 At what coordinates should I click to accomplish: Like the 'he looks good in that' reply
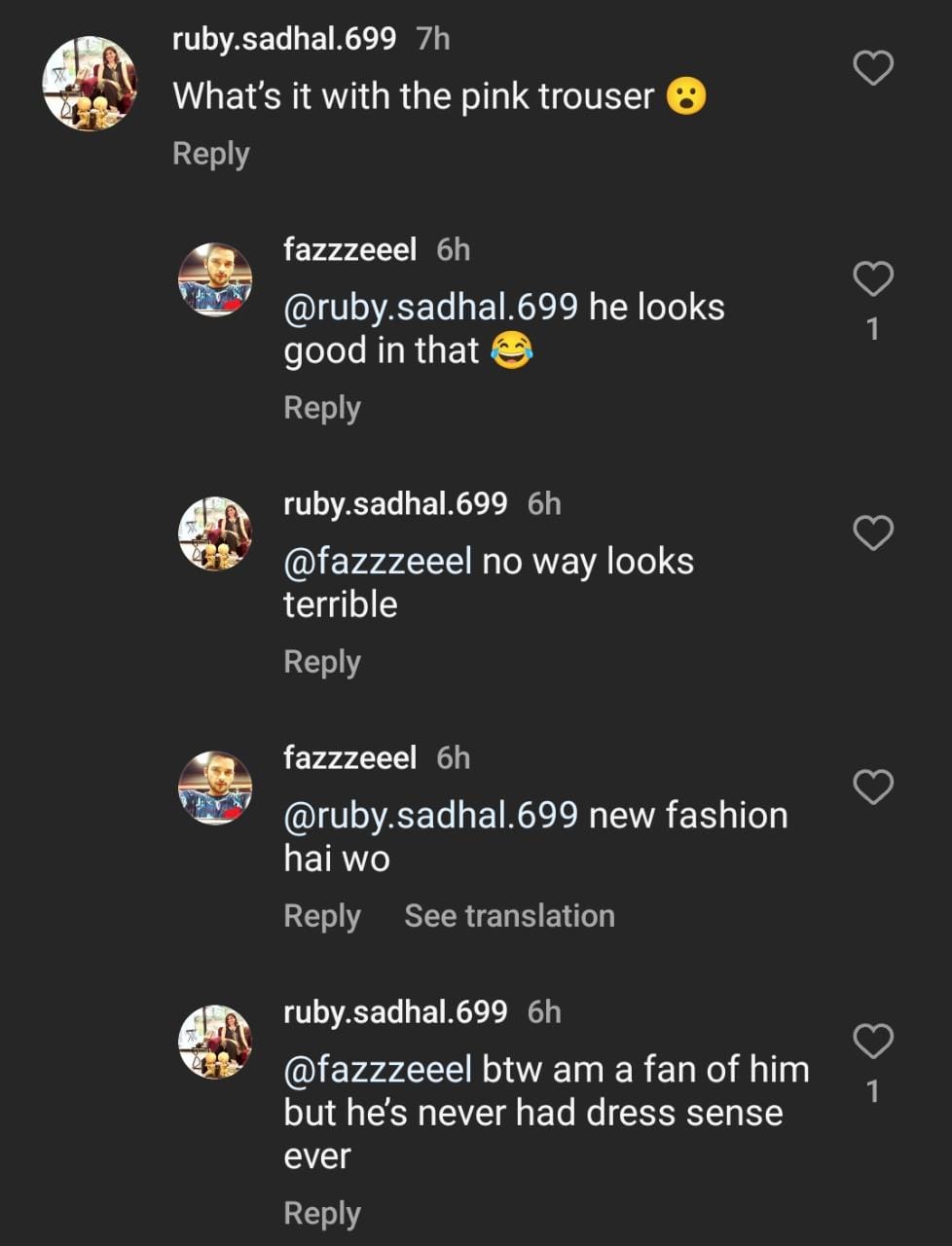pyautogui.click(x=872, y=279)
